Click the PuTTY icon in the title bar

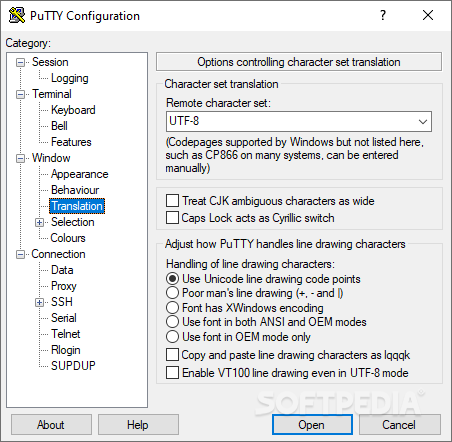[x=17, y=15]
